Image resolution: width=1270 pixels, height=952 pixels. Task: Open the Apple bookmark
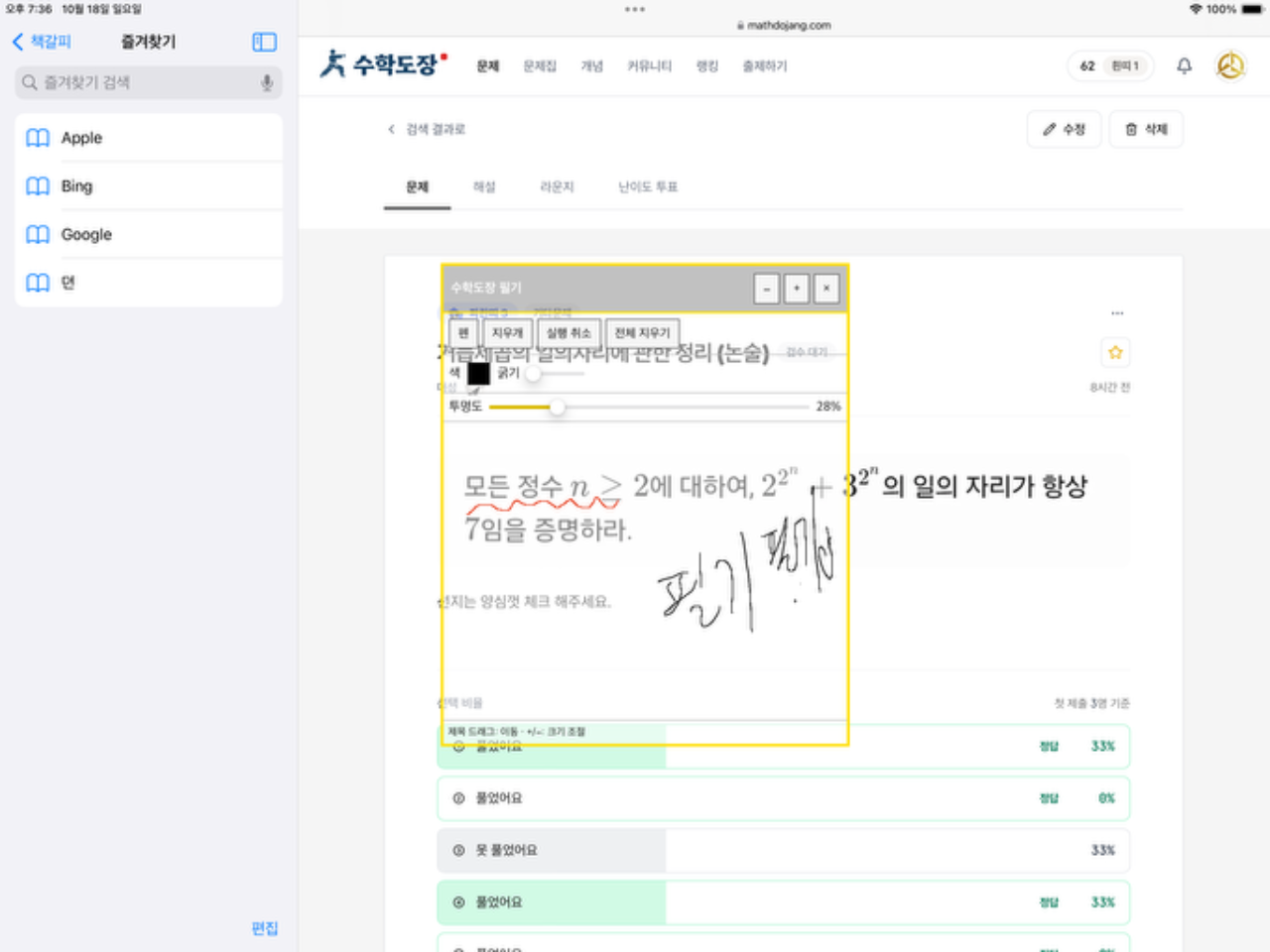tap(149, 138)
